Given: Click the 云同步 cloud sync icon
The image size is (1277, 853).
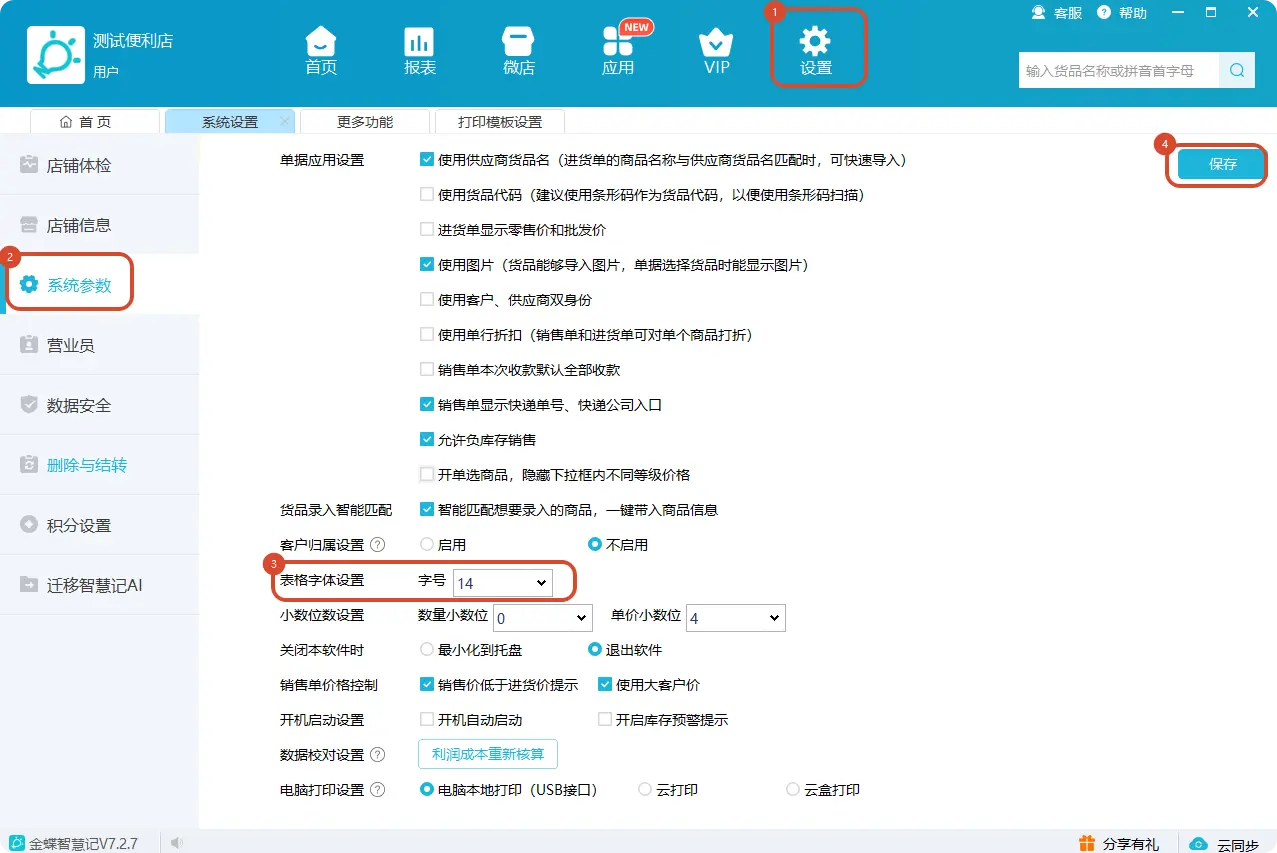Looking at the screenshot, I should tap(1198, 843).
